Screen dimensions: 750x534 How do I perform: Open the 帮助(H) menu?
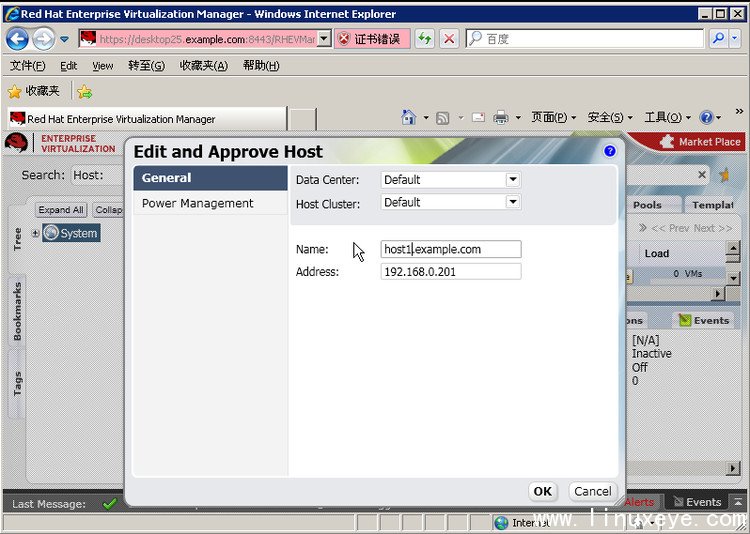tap(261, 66)
